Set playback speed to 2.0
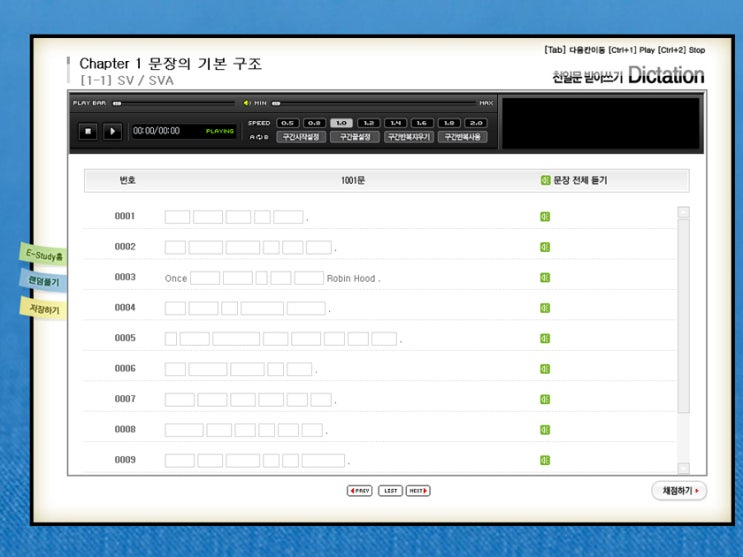 [476, 123]
